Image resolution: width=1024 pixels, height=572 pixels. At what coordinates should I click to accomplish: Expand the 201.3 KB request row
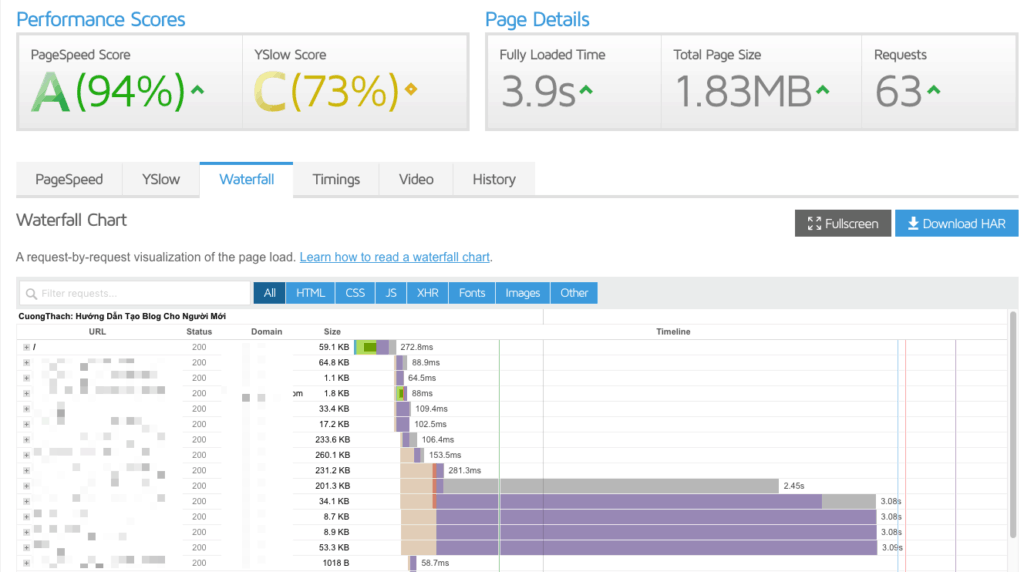point(26,486)
